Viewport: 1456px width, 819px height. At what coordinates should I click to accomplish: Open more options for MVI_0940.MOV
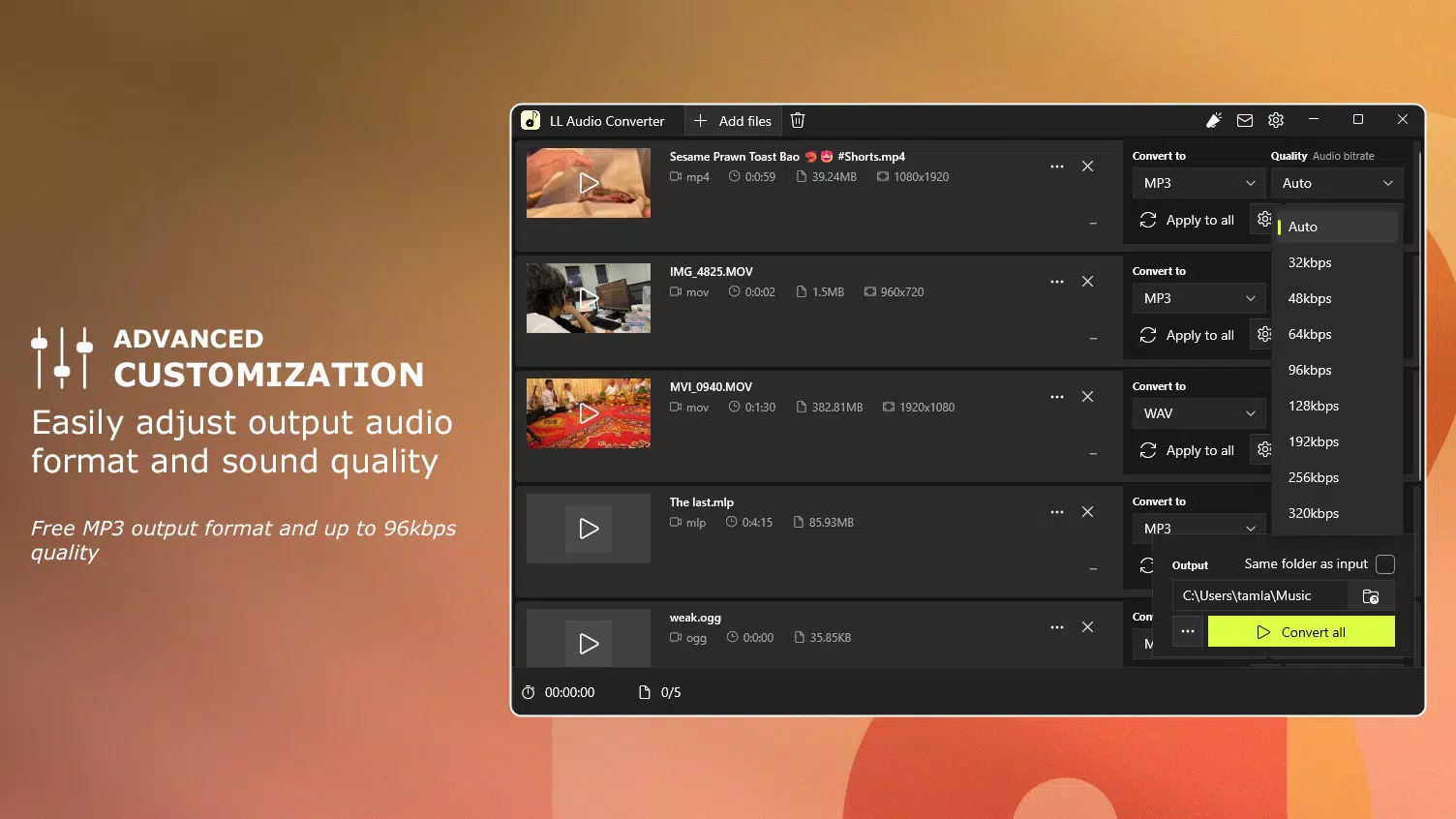(x=1057, y=397)
